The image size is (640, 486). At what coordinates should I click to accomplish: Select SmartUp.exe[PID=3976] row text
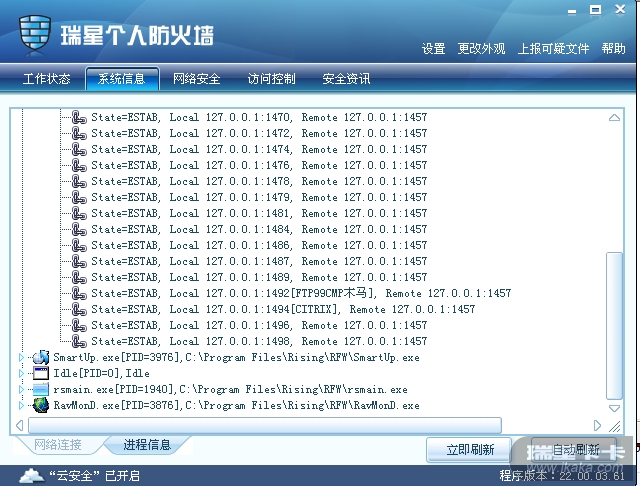(236, 357)
